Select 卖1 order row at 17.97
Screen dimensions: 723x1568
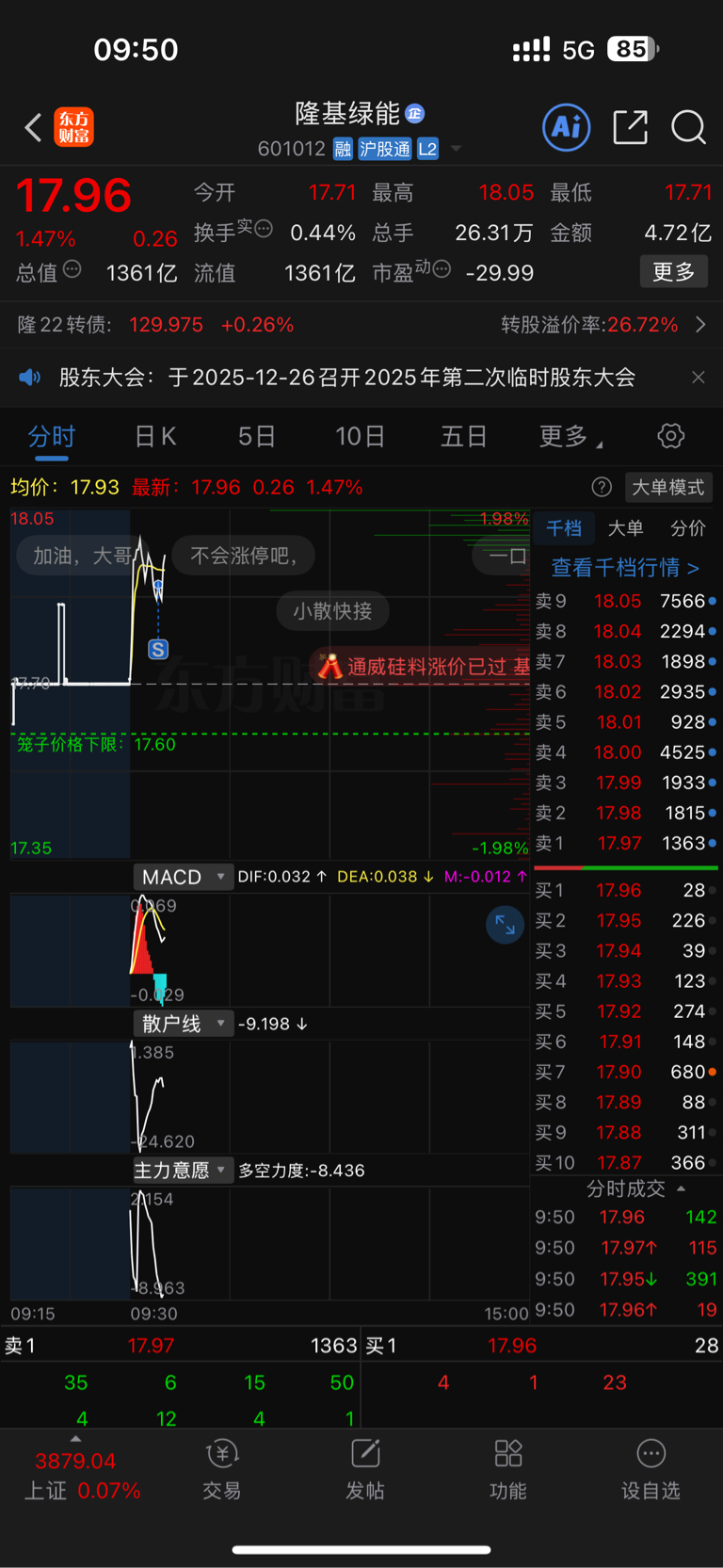625,843
